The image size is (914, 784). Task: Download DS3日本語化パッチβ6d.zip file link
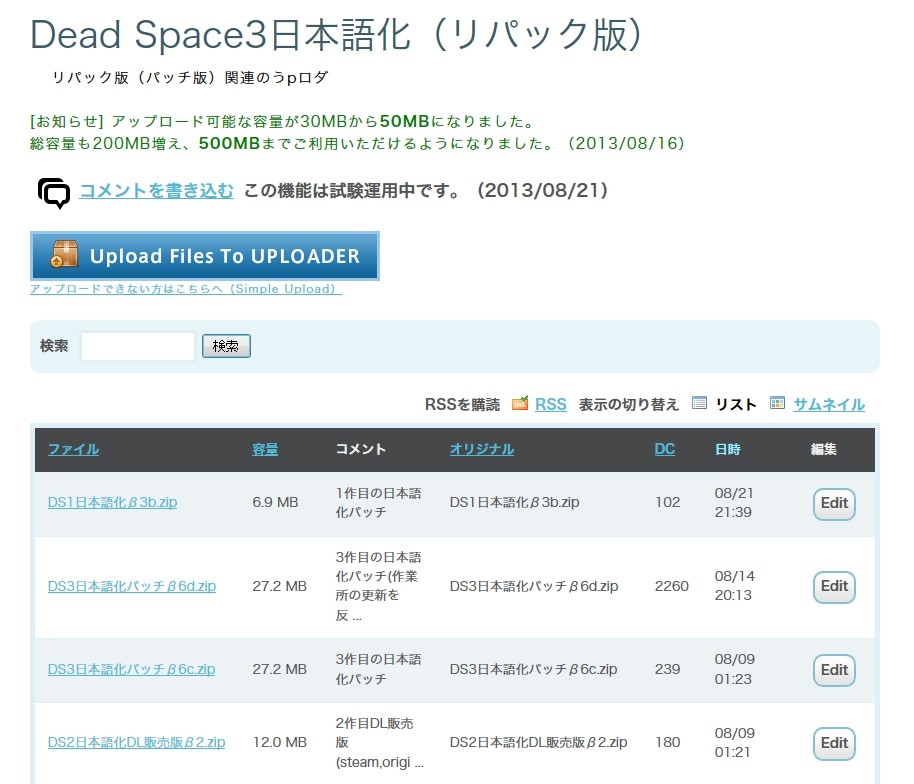point(132,586)
